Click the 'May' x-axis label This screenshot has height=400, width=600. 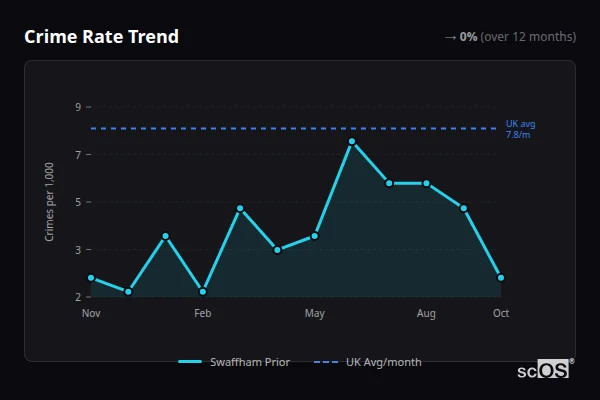coord(315,314)
